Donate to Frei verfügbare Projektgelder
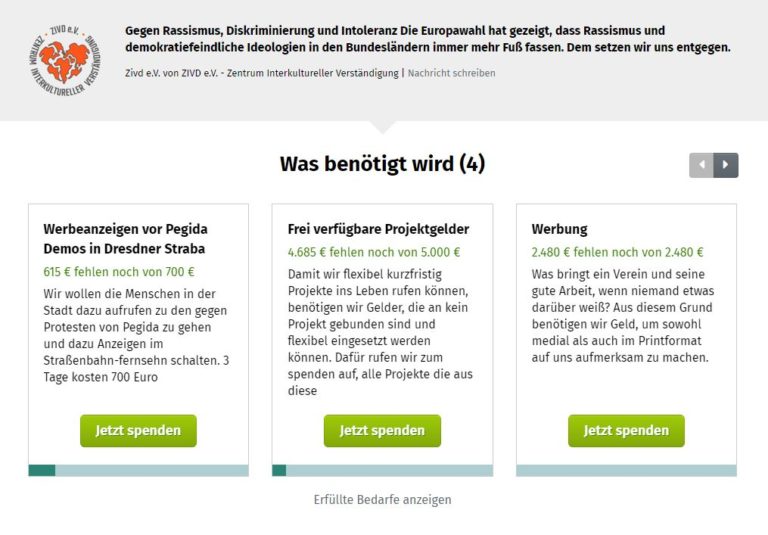The image size is (768, 535). [x=382, y=431]
